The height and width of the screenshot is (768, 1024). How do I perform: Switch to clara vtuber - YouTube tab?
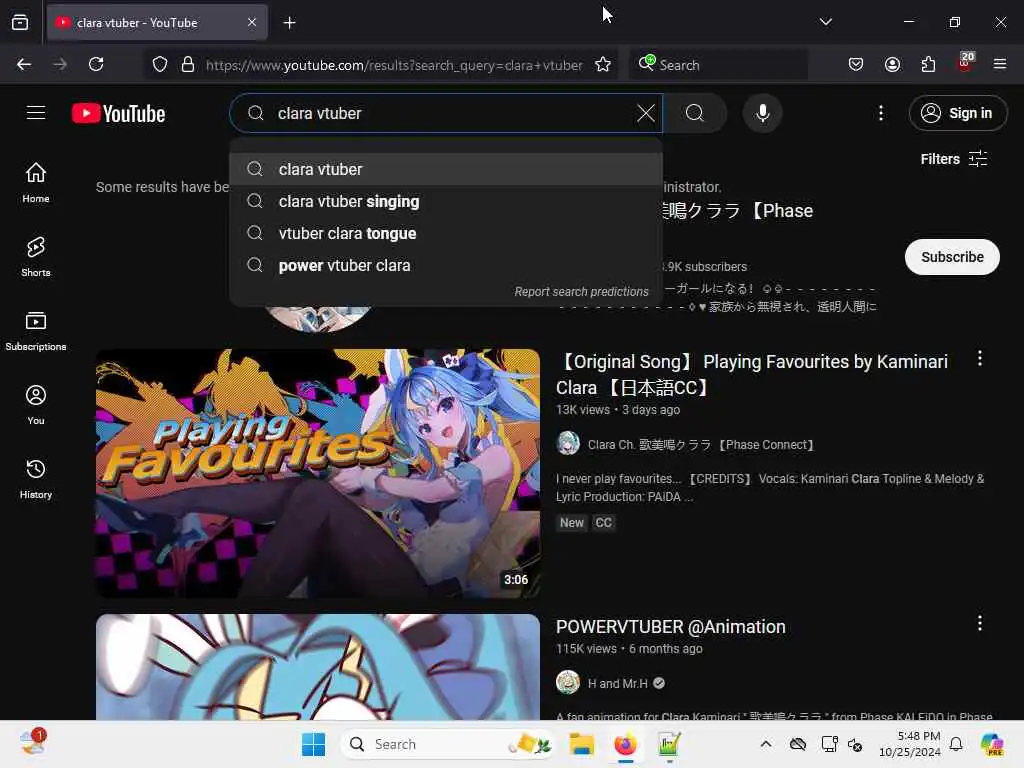(x=157, y=22)
